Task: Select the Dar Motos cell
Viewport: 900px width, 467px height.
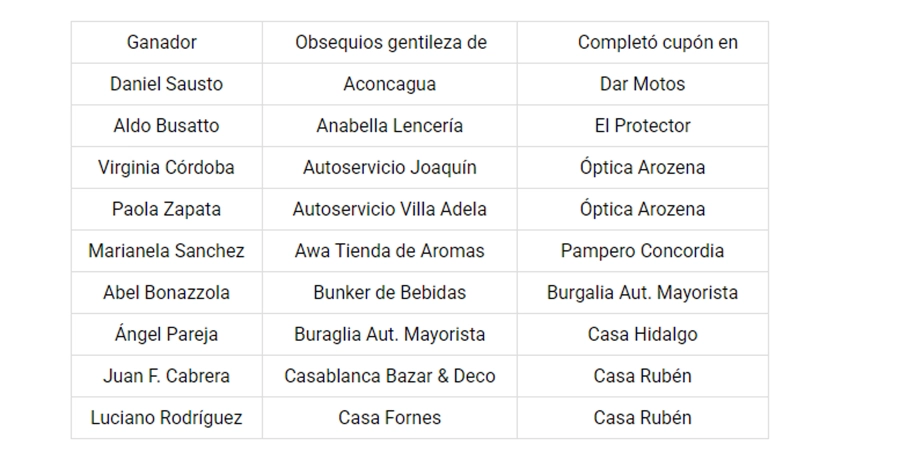Action: [642, 85]
